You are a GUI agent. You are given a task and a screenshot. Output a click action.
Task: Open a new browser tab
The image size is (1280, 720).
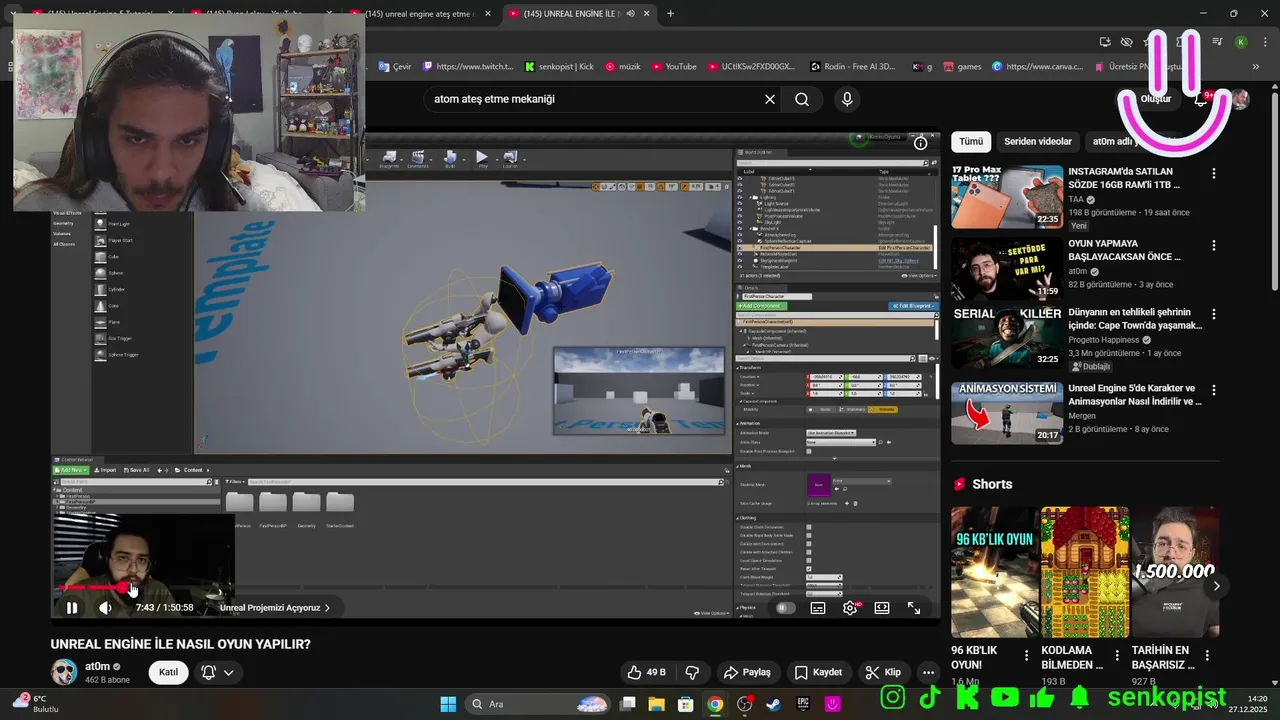point(670,13)
